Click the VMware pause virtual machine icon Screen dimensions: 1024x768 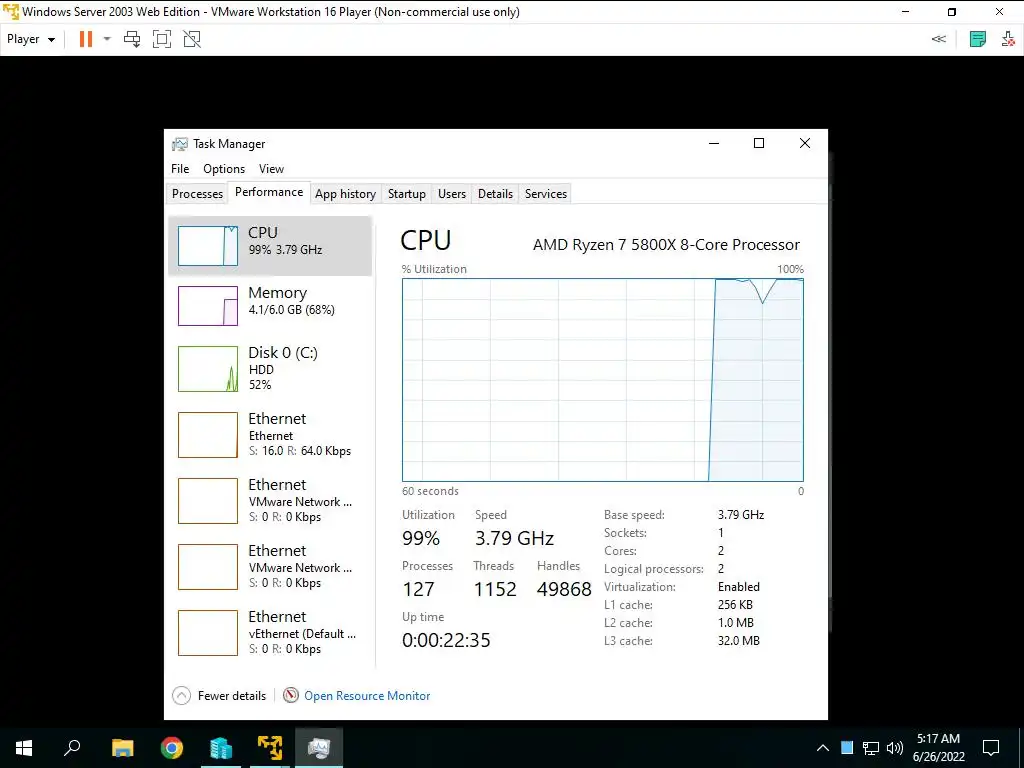(x=86, y=39)
